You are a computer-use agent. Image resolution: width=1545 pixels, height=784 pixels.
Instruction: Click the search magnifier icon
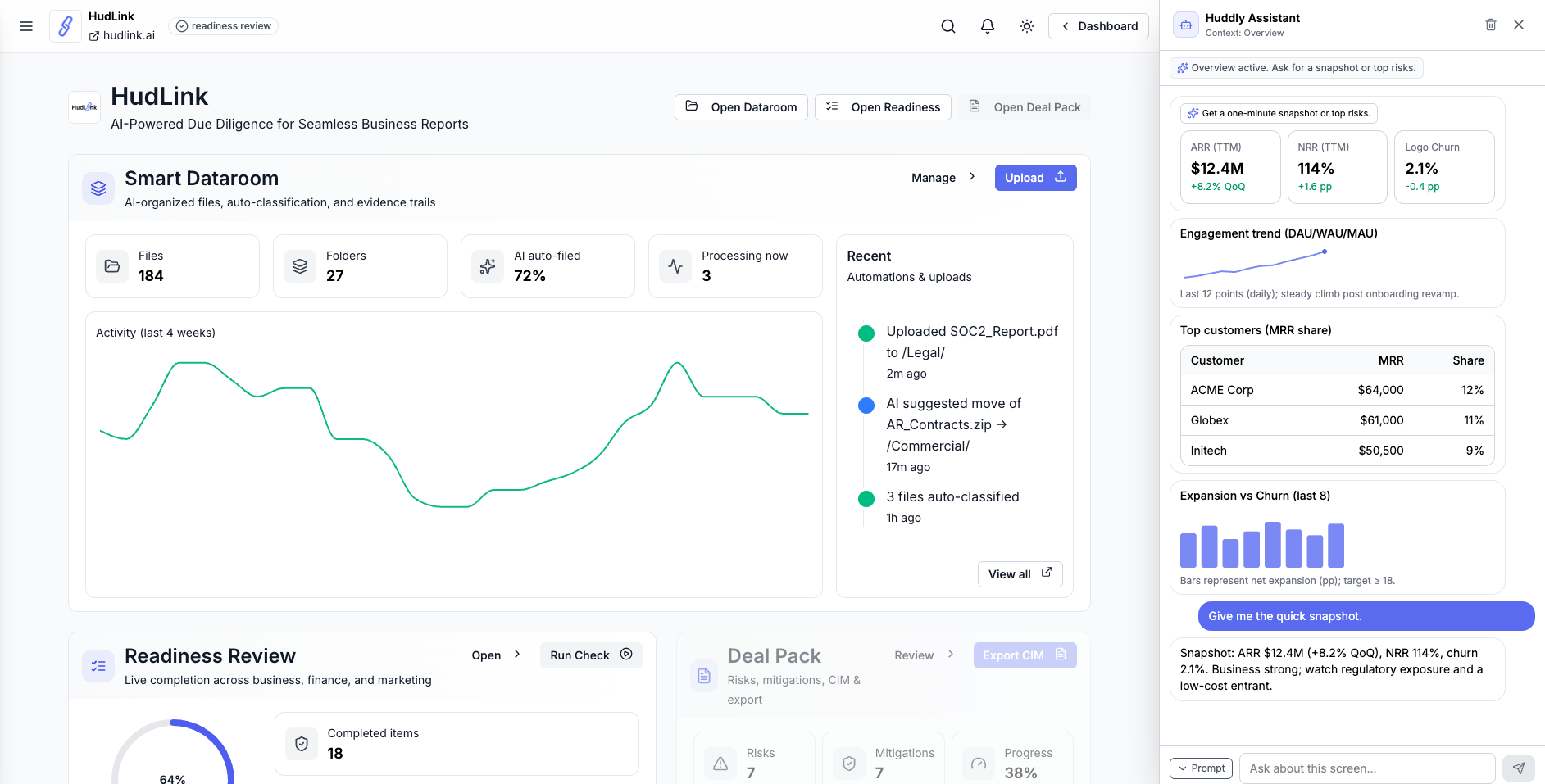tap(948, 26)
